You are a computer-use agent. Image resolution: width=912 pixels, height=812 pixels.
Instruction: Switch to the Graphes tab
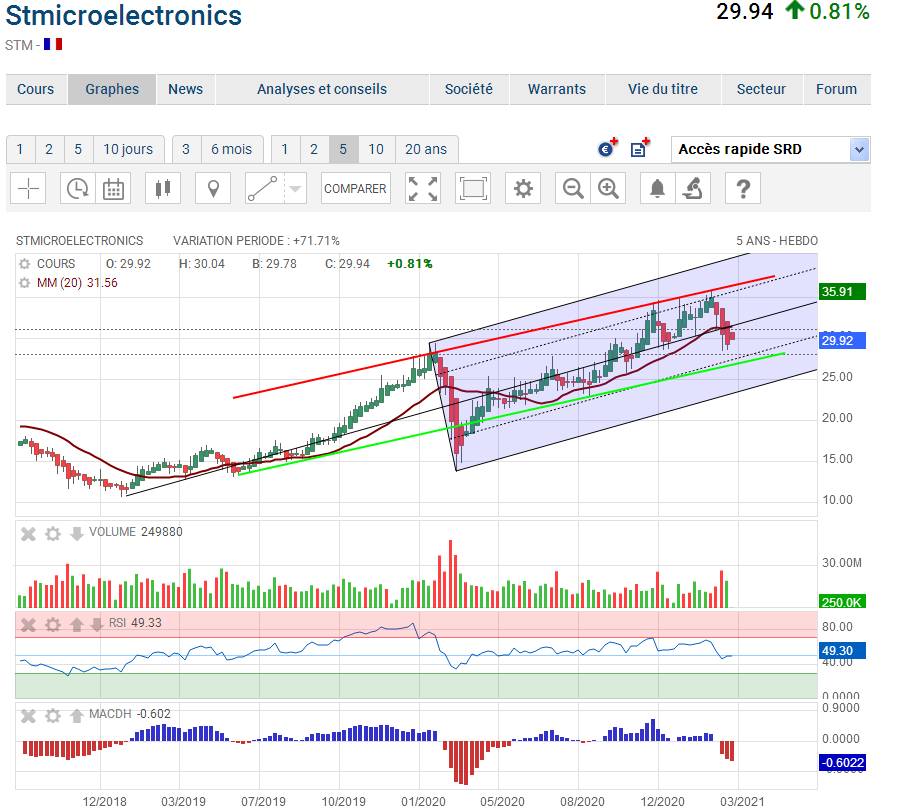112,89
